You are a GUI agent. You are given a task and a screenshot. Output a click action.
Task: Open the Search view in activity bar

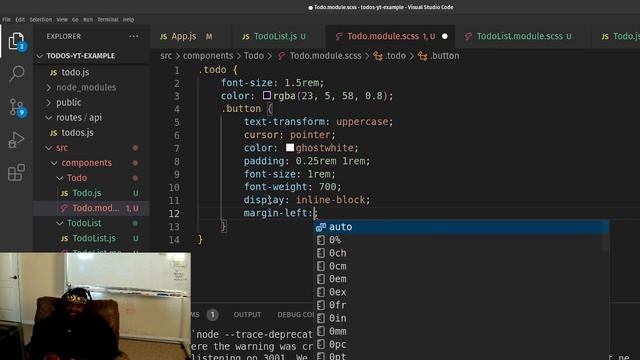(16, 73)
